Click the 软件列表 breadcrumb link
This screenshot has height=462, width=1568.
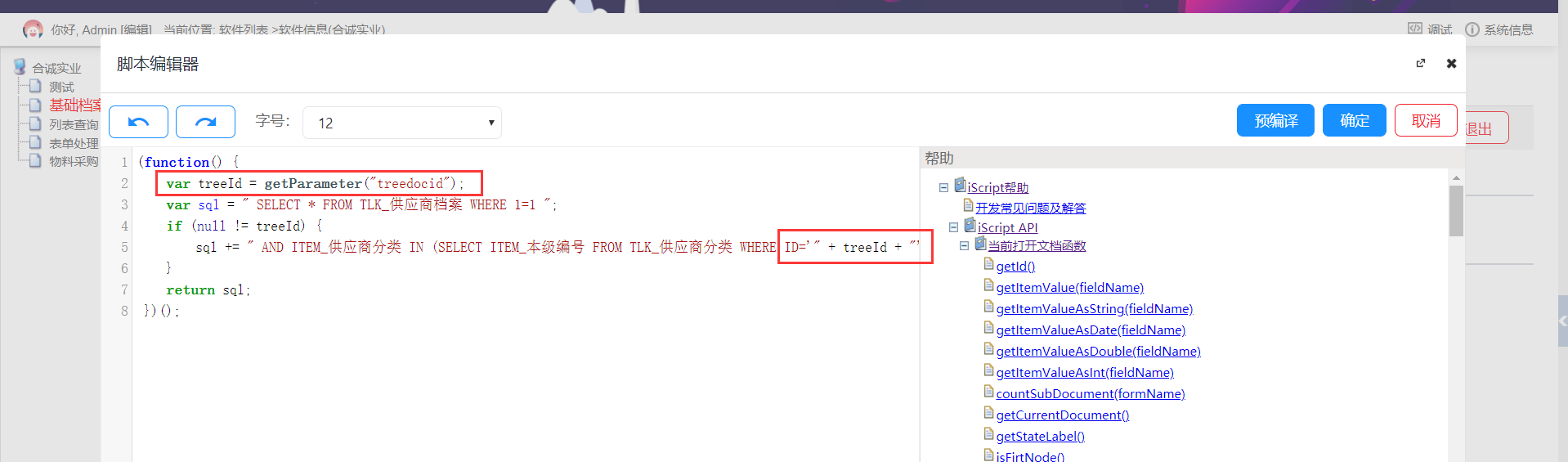point(244,30)
